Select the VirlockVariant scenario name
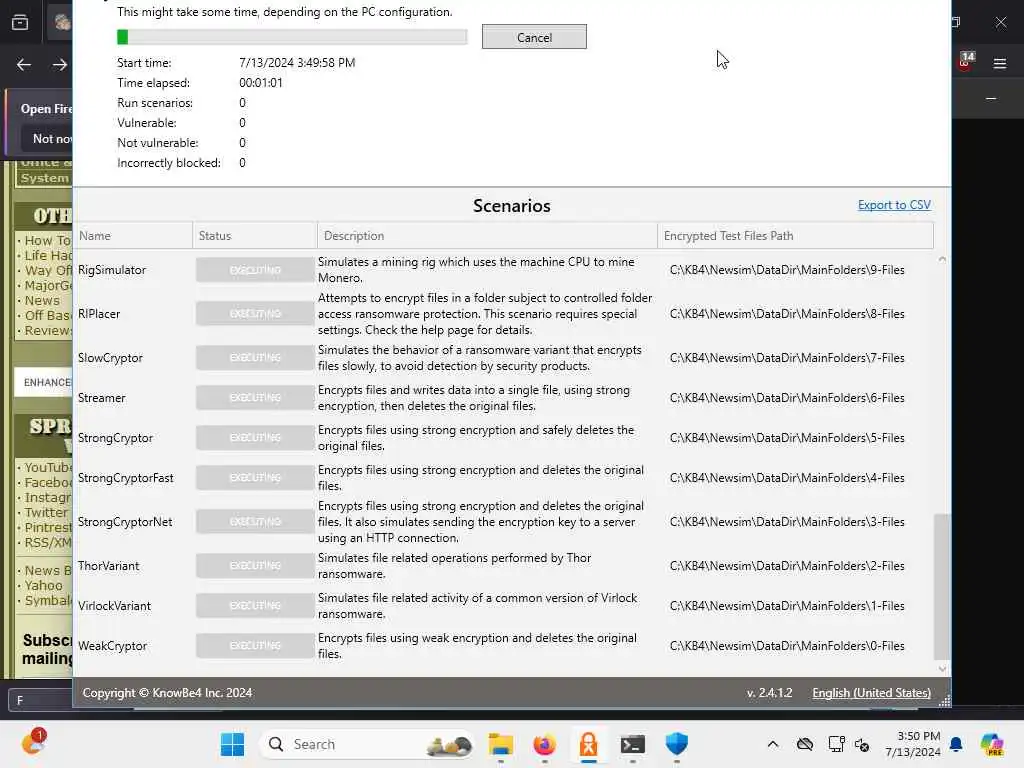Screen dimensions: 1024x768 pos(114,606)
